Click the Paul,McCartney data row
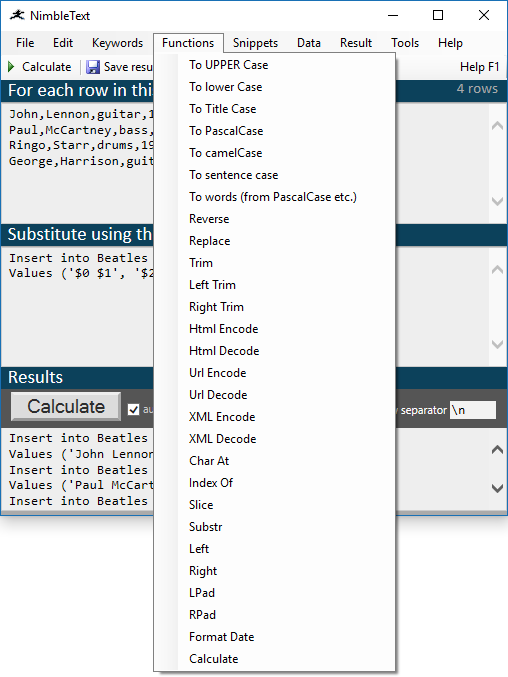 81,130
